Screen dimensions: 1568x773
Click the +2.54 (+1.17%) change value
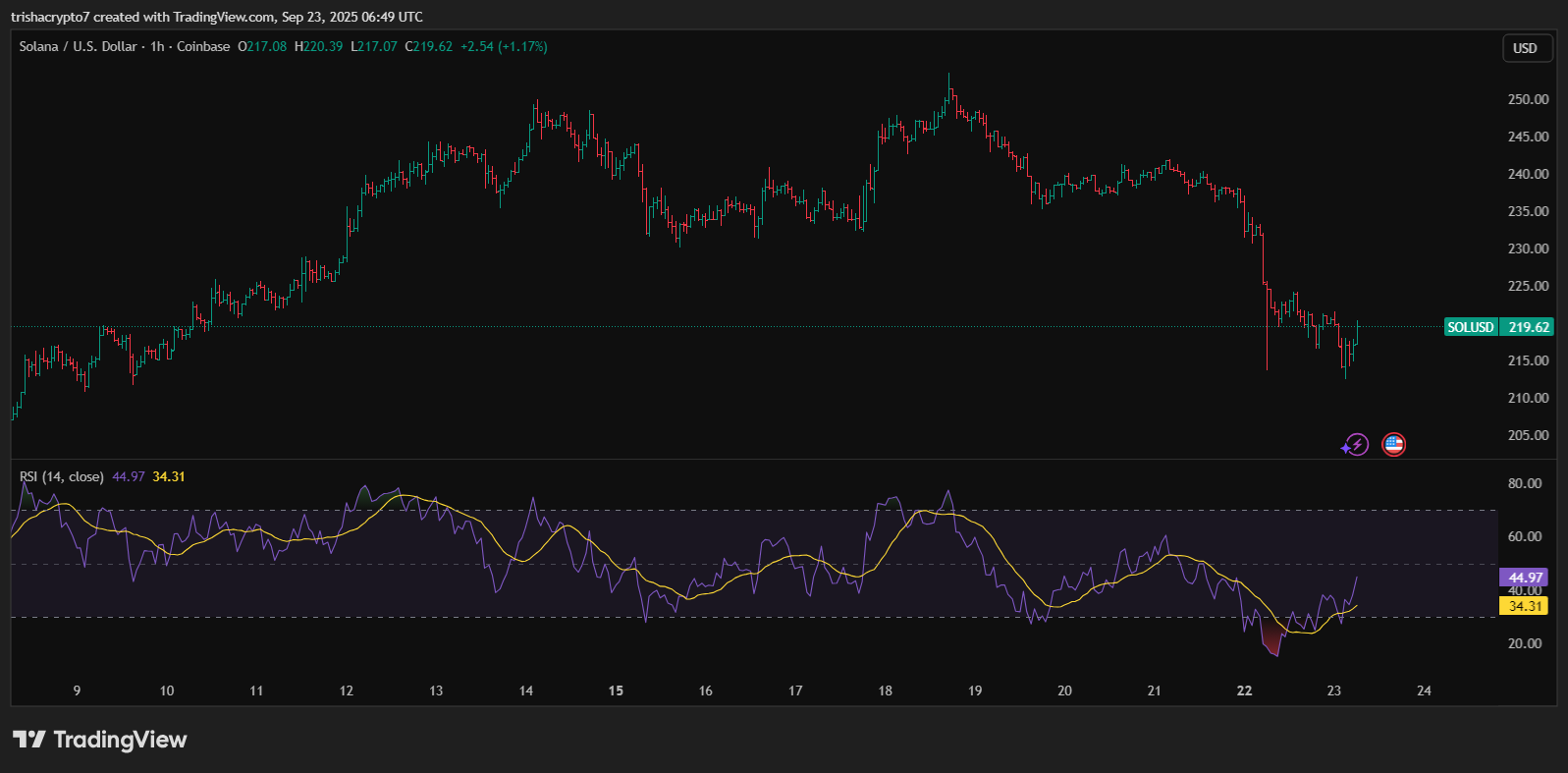(504, 46)
